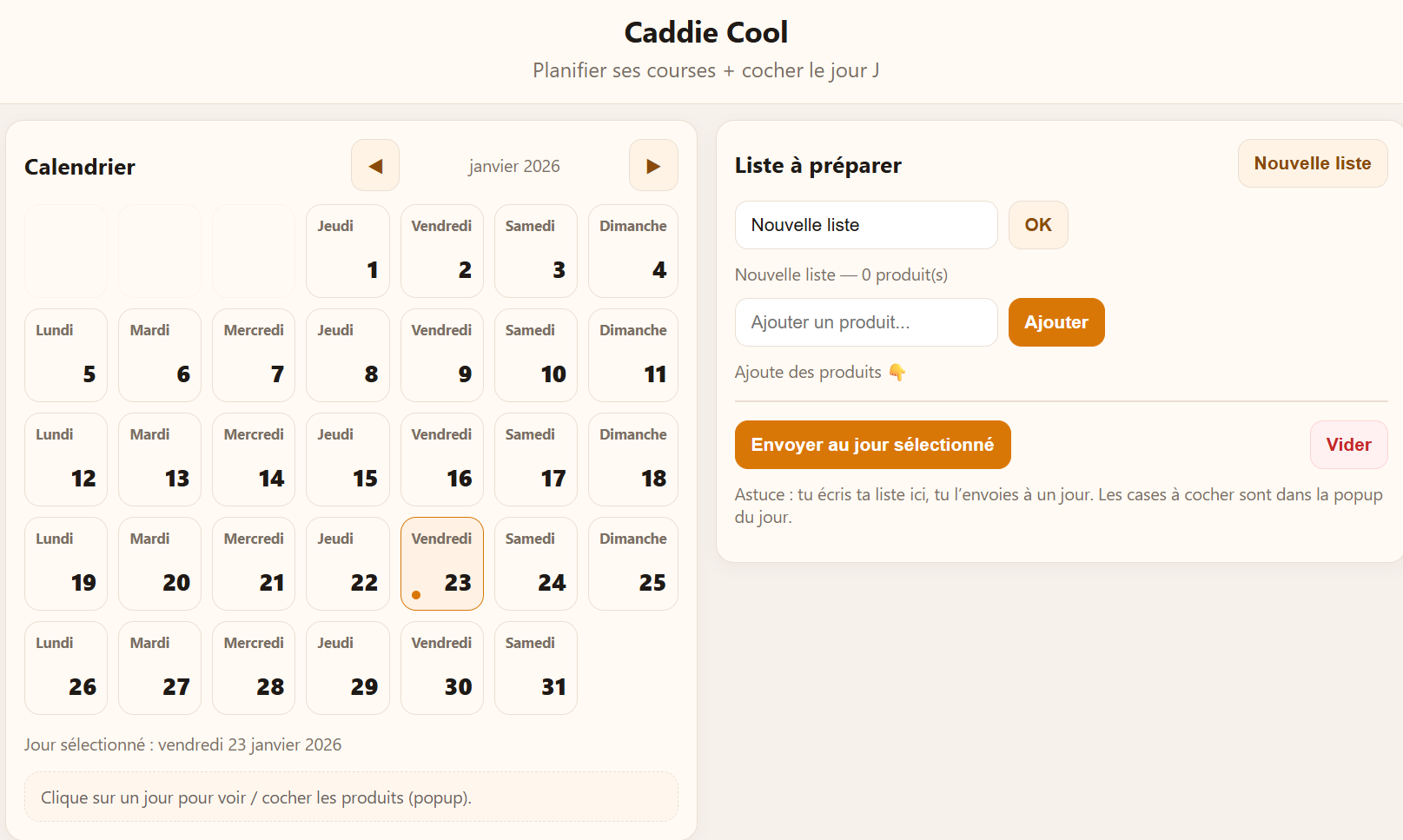The image size is (1403, 840).
Task: Focus the Ajouter un produit field
Action: [865, 322]
